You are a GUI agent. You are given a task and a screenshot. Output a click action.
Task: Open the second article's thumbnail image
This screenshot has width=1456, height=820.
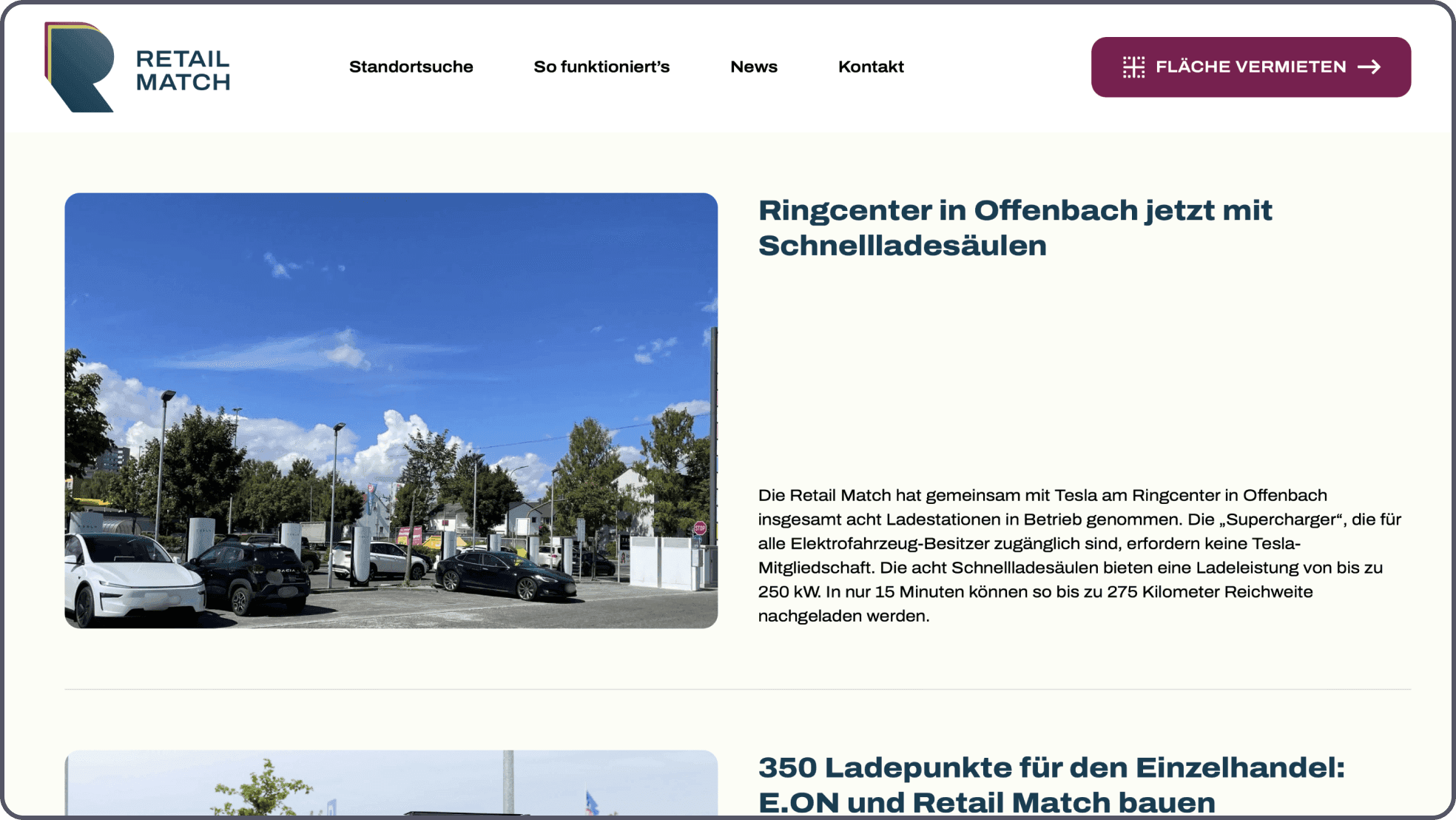point(391,783)
